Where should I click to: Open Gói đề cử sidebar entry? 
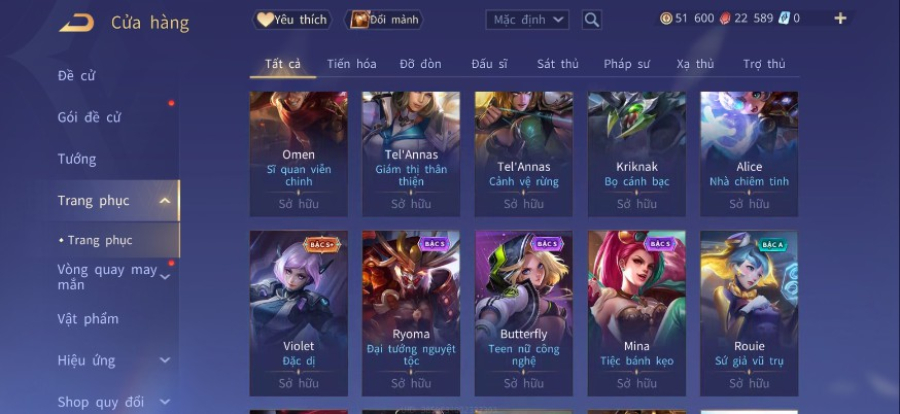click(x=89, y=118)
